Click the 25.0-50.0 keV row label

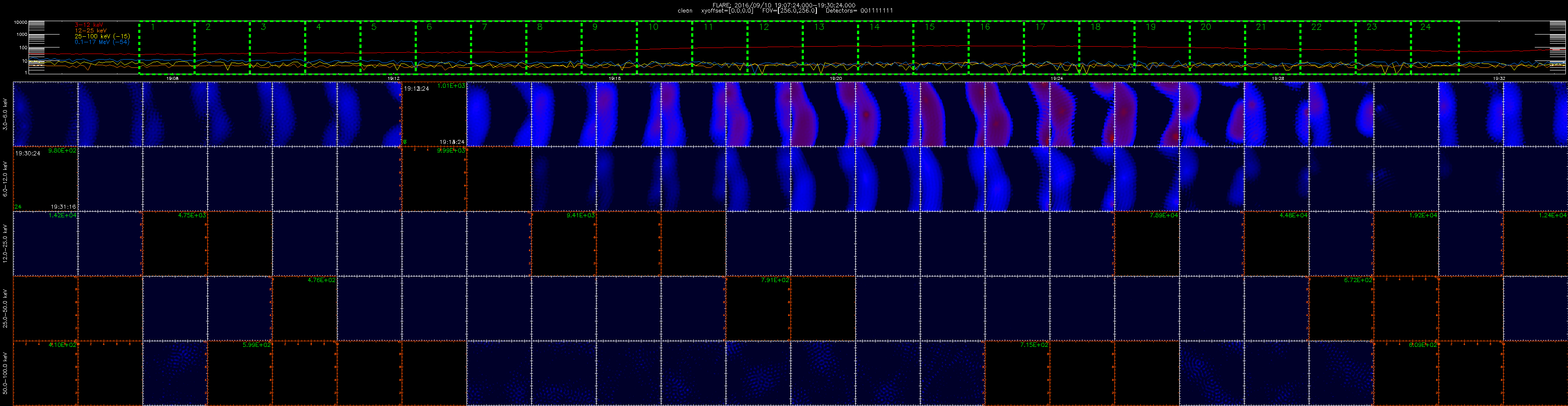tap(6, 309)
